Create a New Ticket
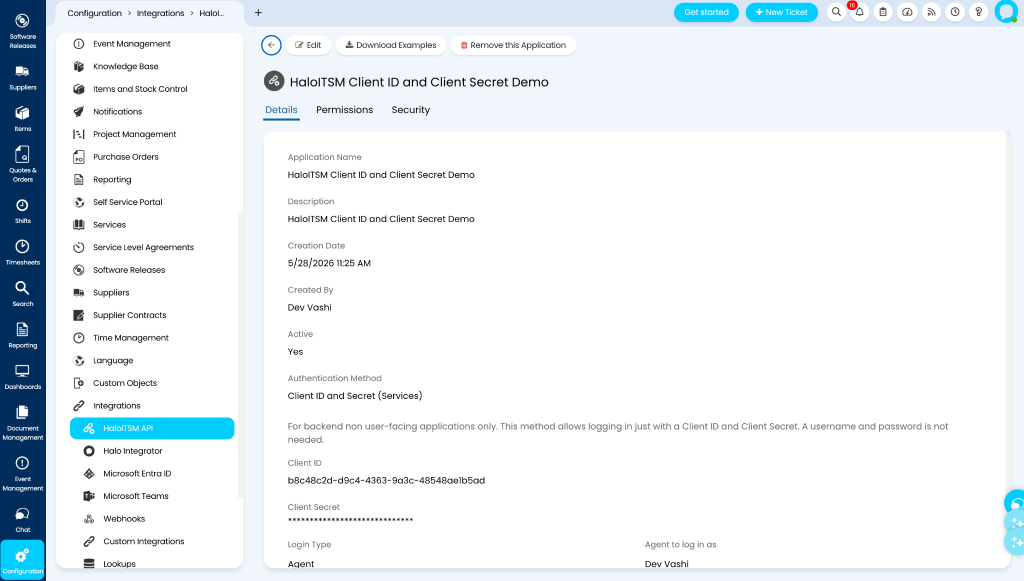 tap(781, 12)
